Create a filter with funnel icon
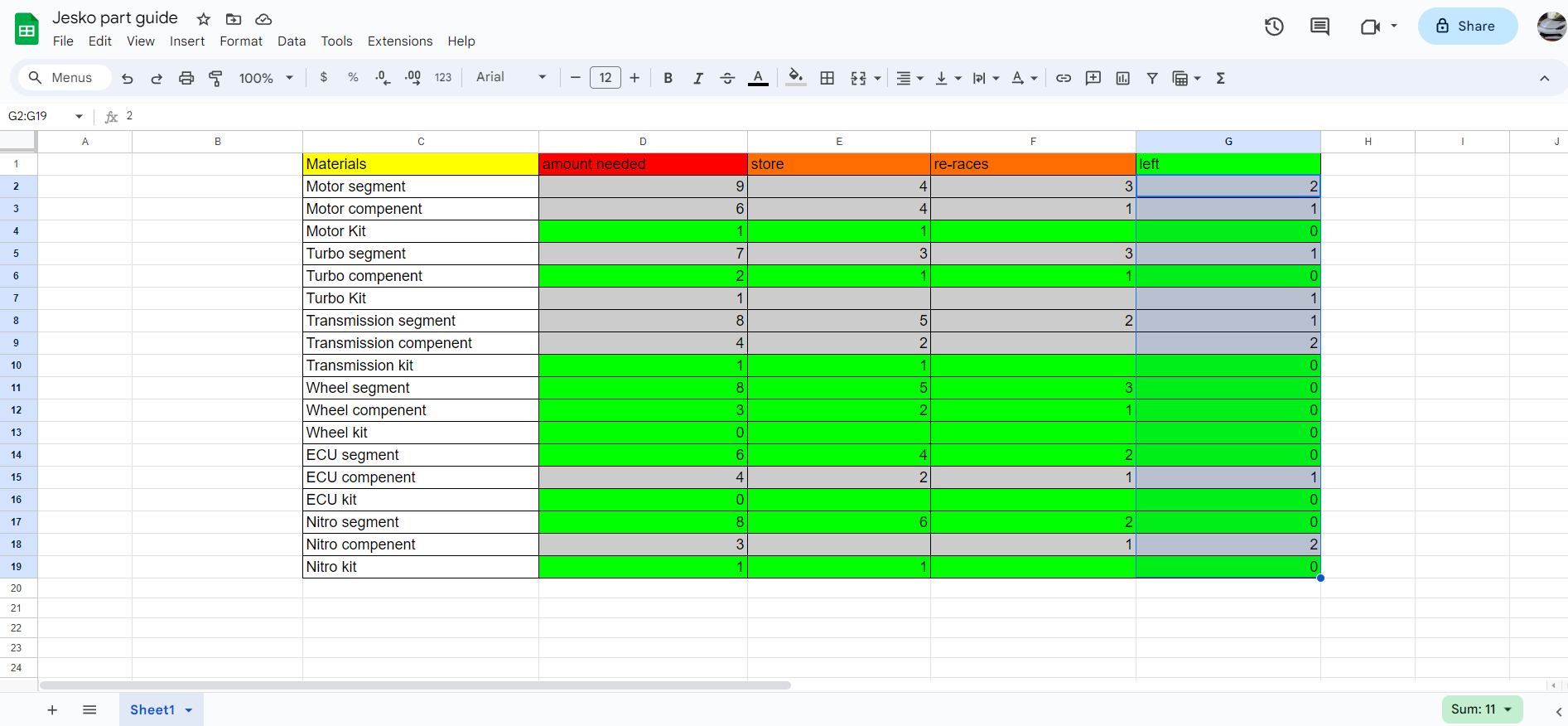1568x726 pixels. 1152,78
